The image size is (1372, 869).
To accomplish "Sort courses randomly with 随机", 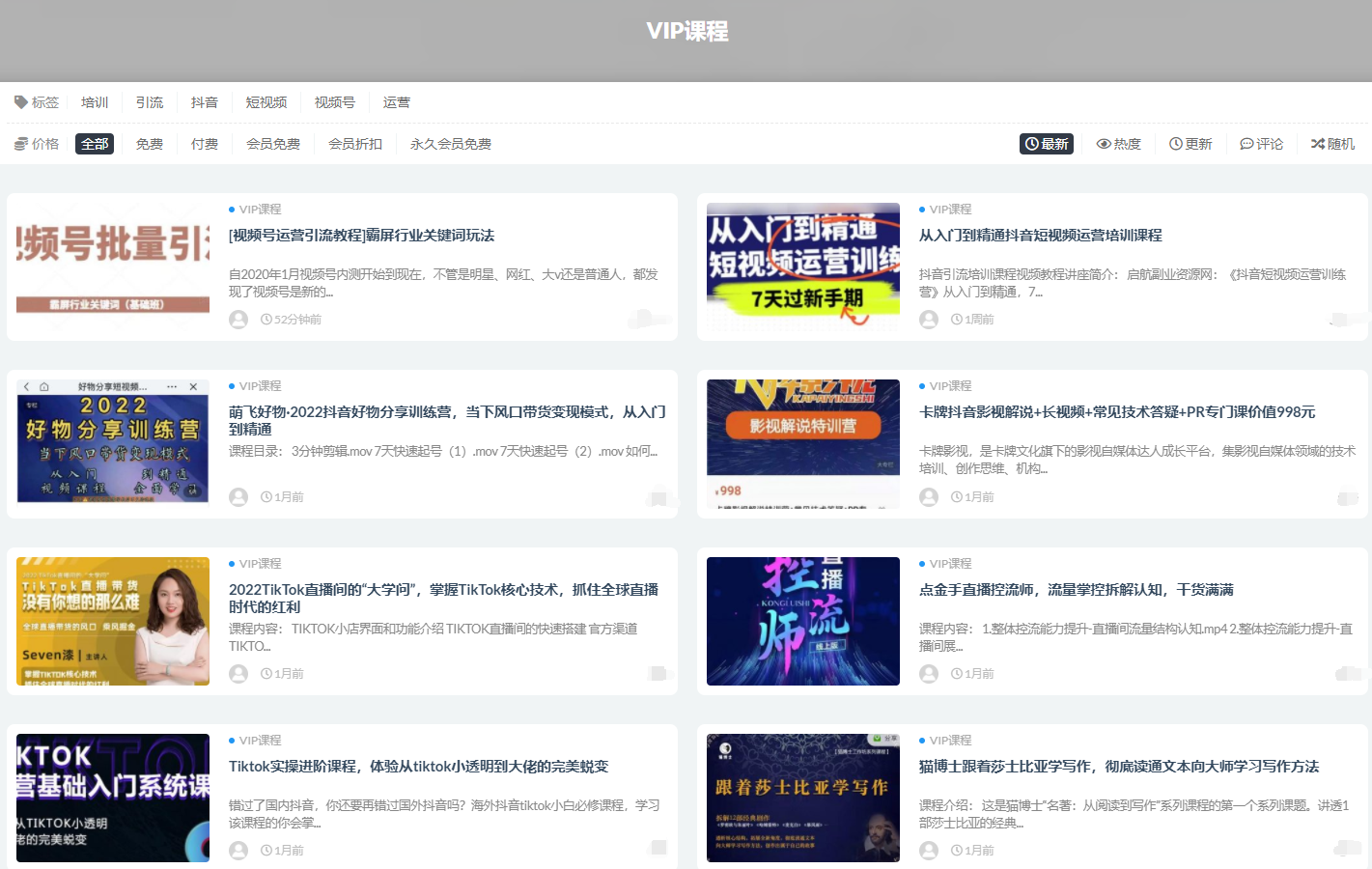I will 1332,144.
